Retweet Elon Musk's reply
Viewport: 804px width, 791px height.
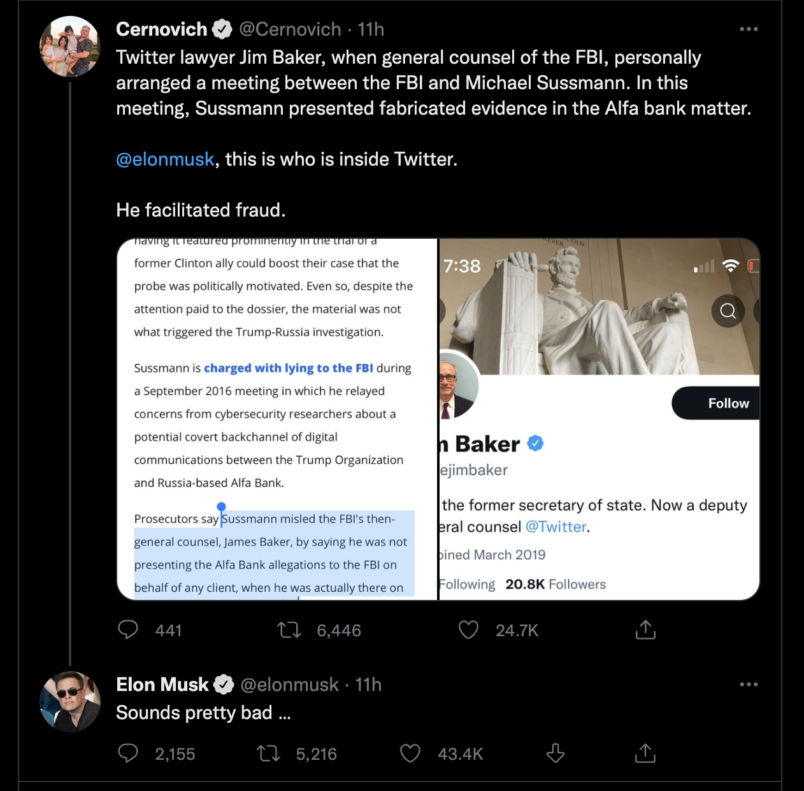click(x=268, y=753)
